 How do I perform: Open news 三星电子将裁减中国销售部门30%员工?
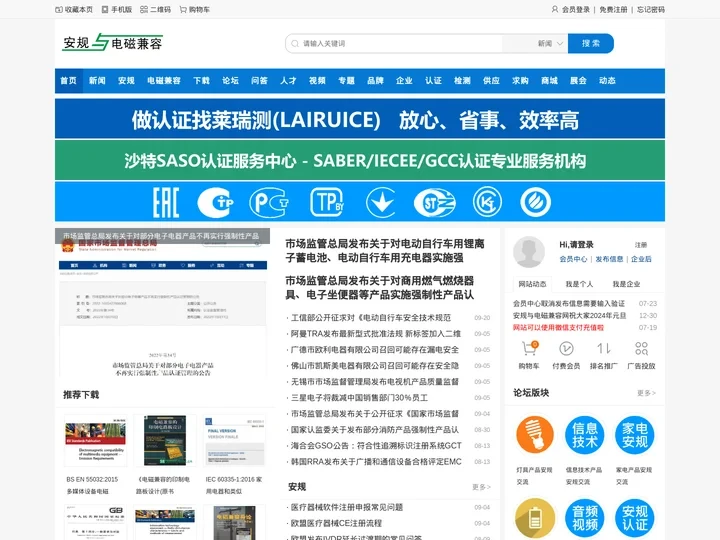[360, 398]
